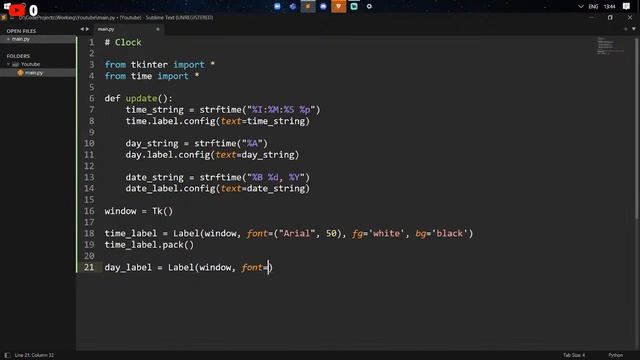
Task: Select main.py under the Youtube folder
Action: click(34, 73)
